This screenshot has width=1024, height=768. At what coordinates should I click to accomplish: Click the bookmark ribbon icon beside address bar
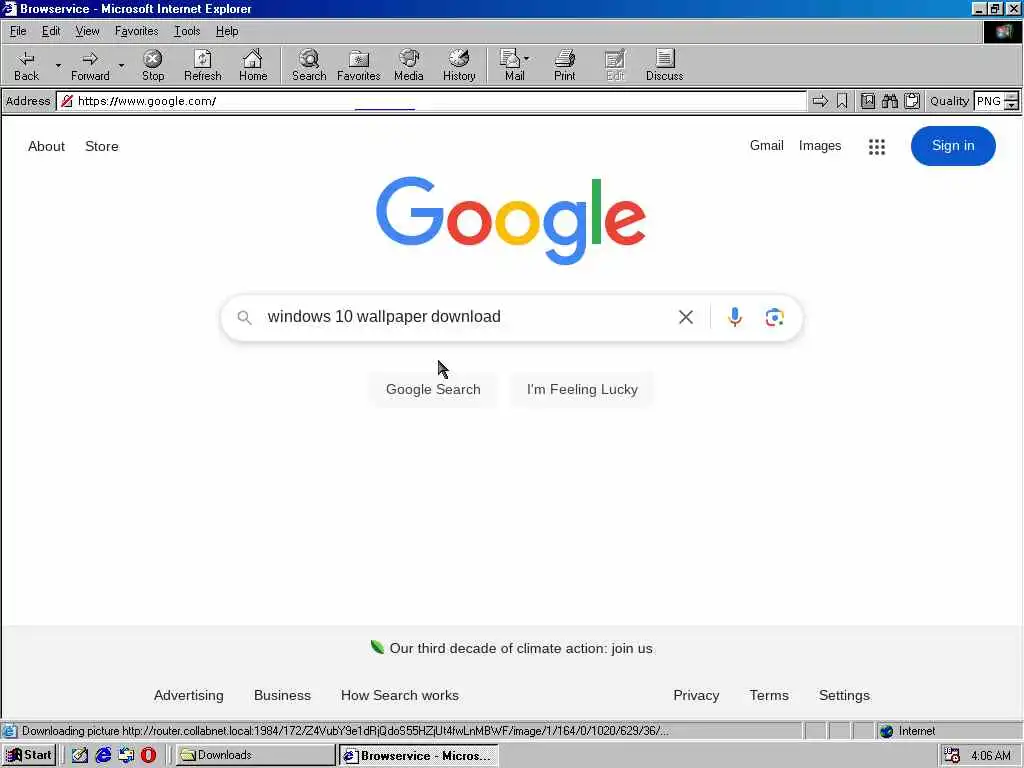(x=842, y=101)
